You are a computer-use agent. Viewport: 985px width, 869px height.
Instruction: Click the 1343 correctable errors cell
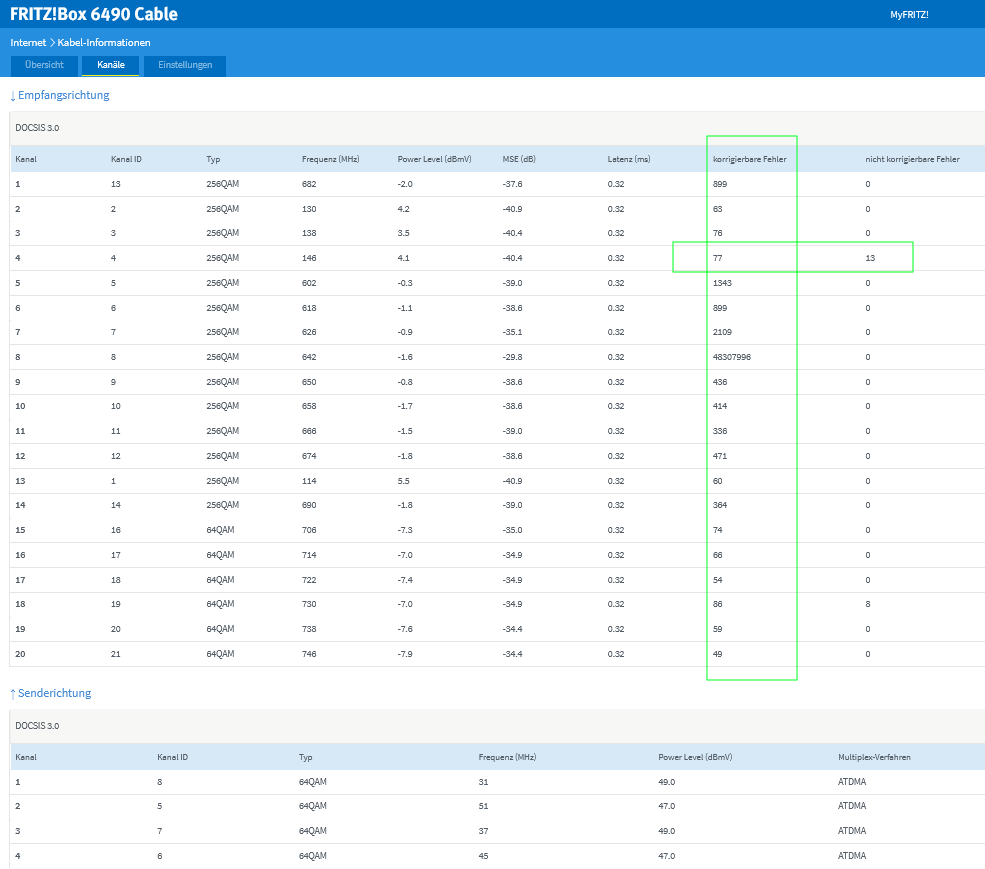pyautogui.click(x=722, y=283)
